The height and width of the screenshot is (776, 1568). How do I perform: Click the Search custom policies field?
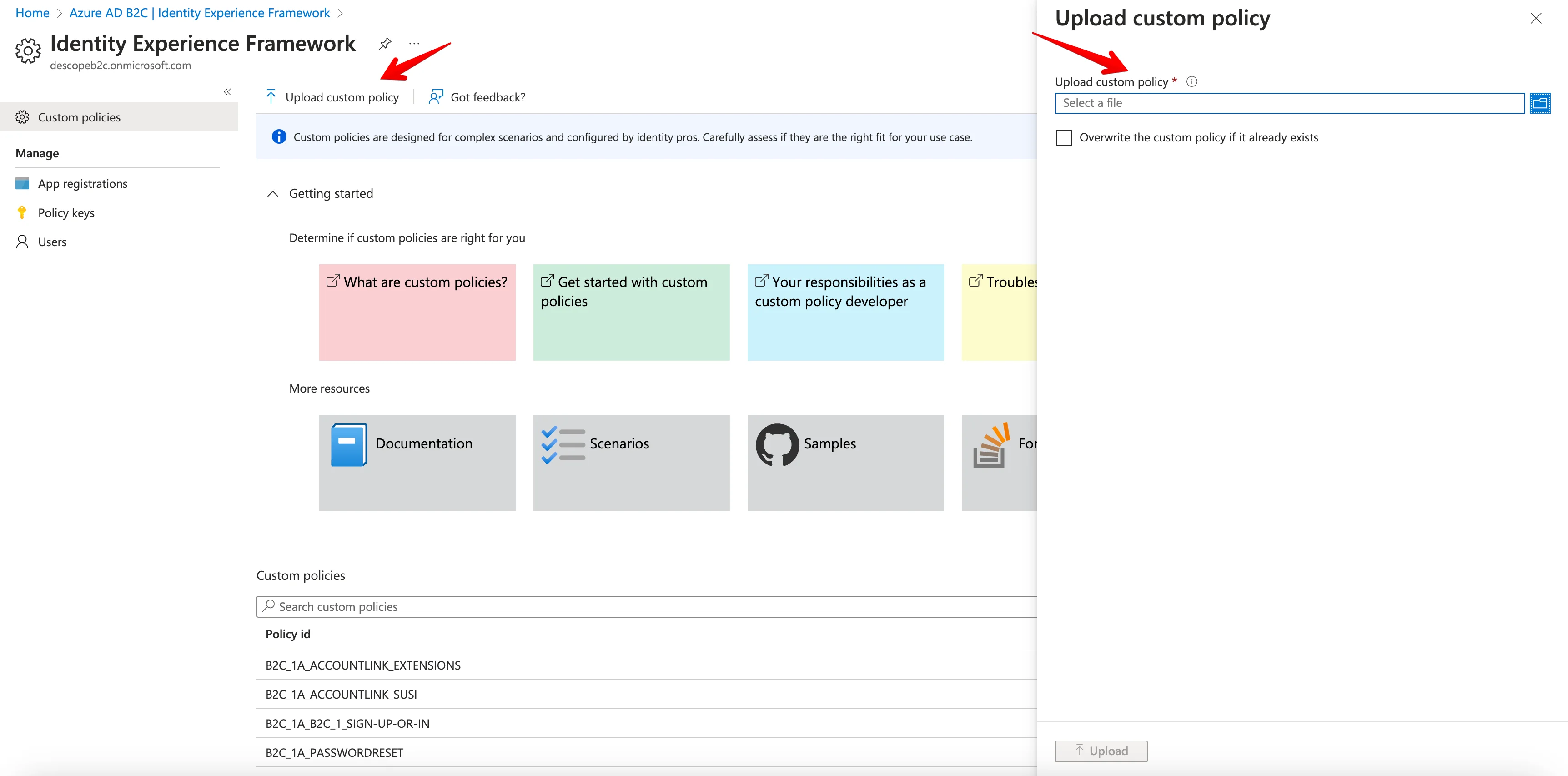tap(426, 606)
